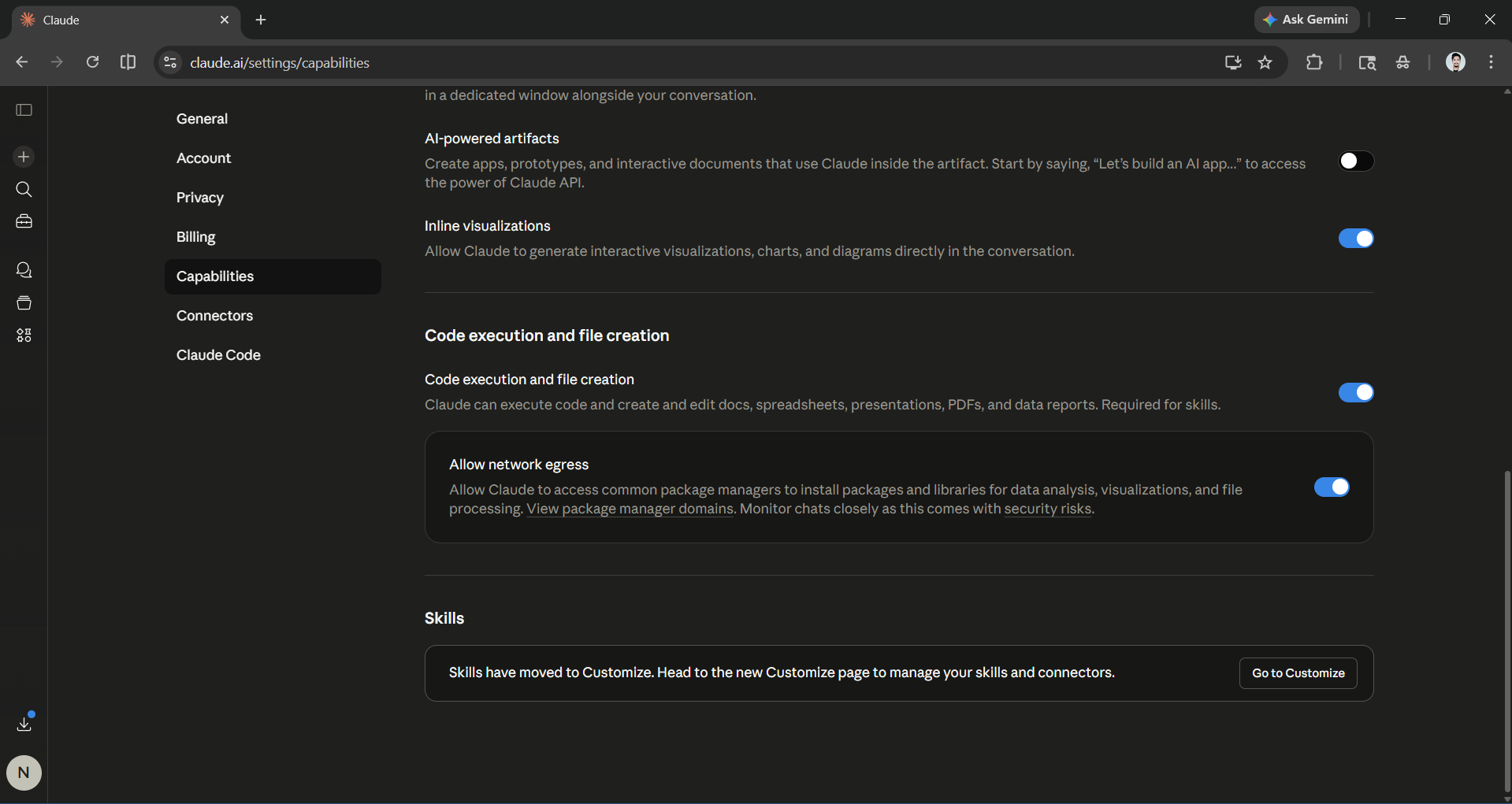Click the AI-powered artifacts label
The height and width of the screenshot is (804, 1512).
point(492,139)
